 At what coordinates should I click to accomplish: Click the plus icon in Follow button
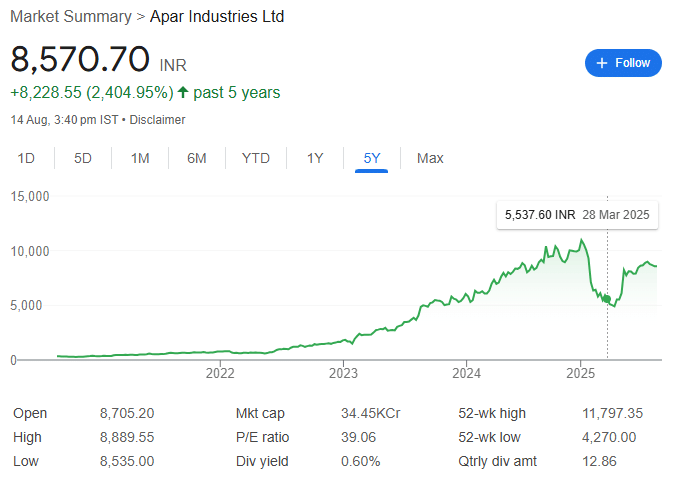[602, 63]
